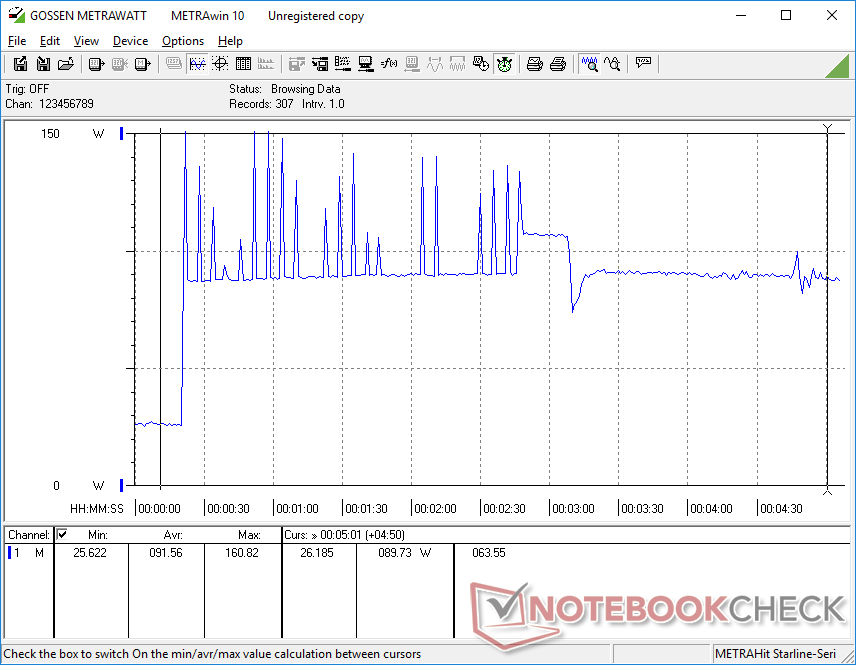Toggle the green stopwatch timer icon
Screen dimensions: 856x665
pyautogui.click(x=504, y=64)
